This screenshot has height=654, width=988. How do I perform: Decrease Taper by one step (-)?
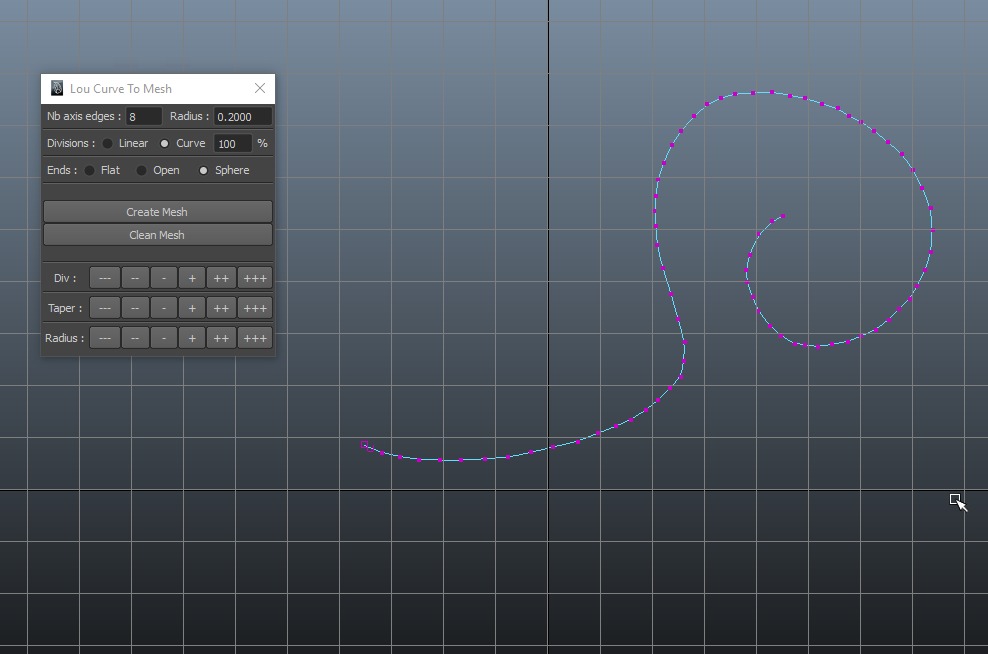(x=164, y=308)
